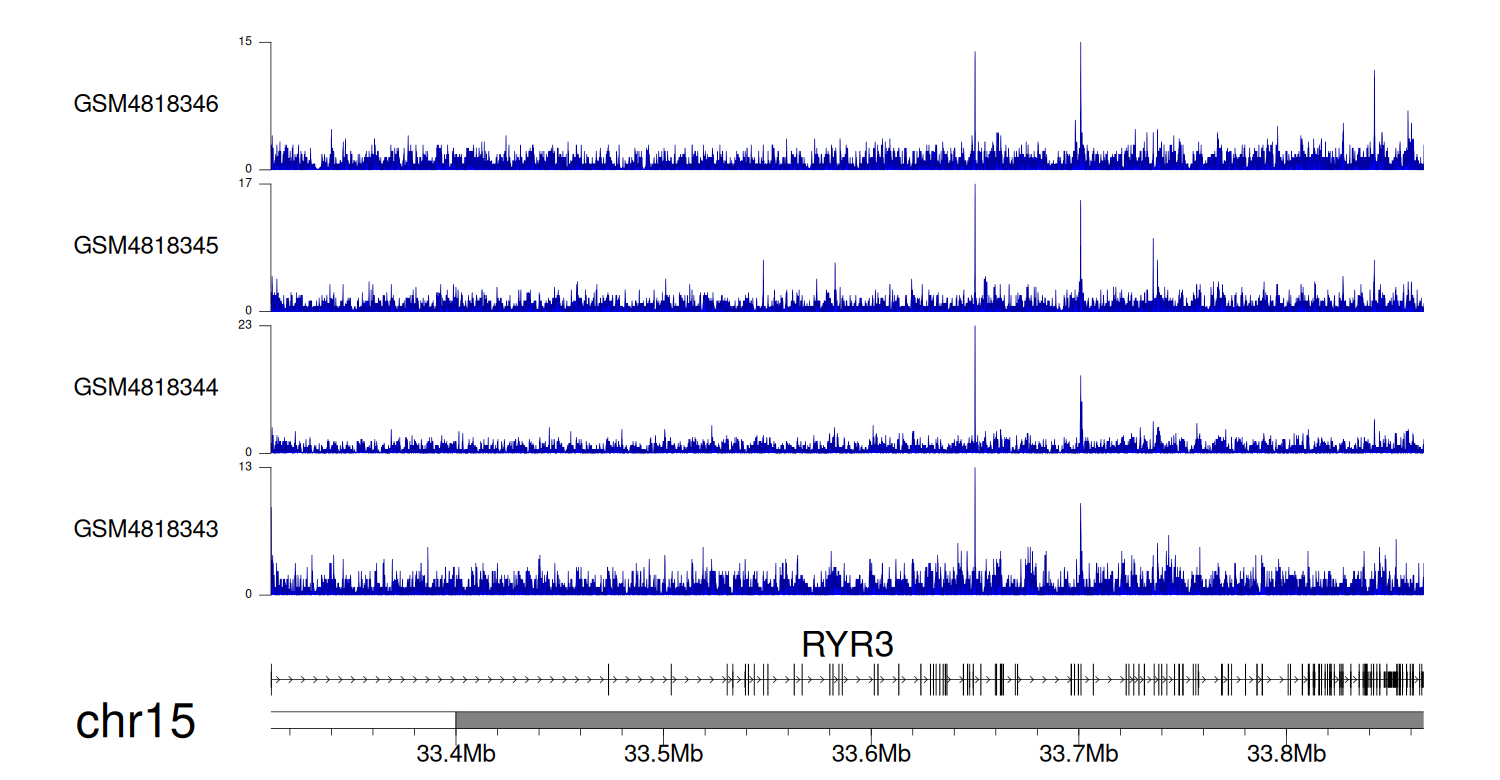The height and width of the screenshot is (780, 1500).
Task: Click the 33.4Mb axis tick label
Action: pos(456,753)
